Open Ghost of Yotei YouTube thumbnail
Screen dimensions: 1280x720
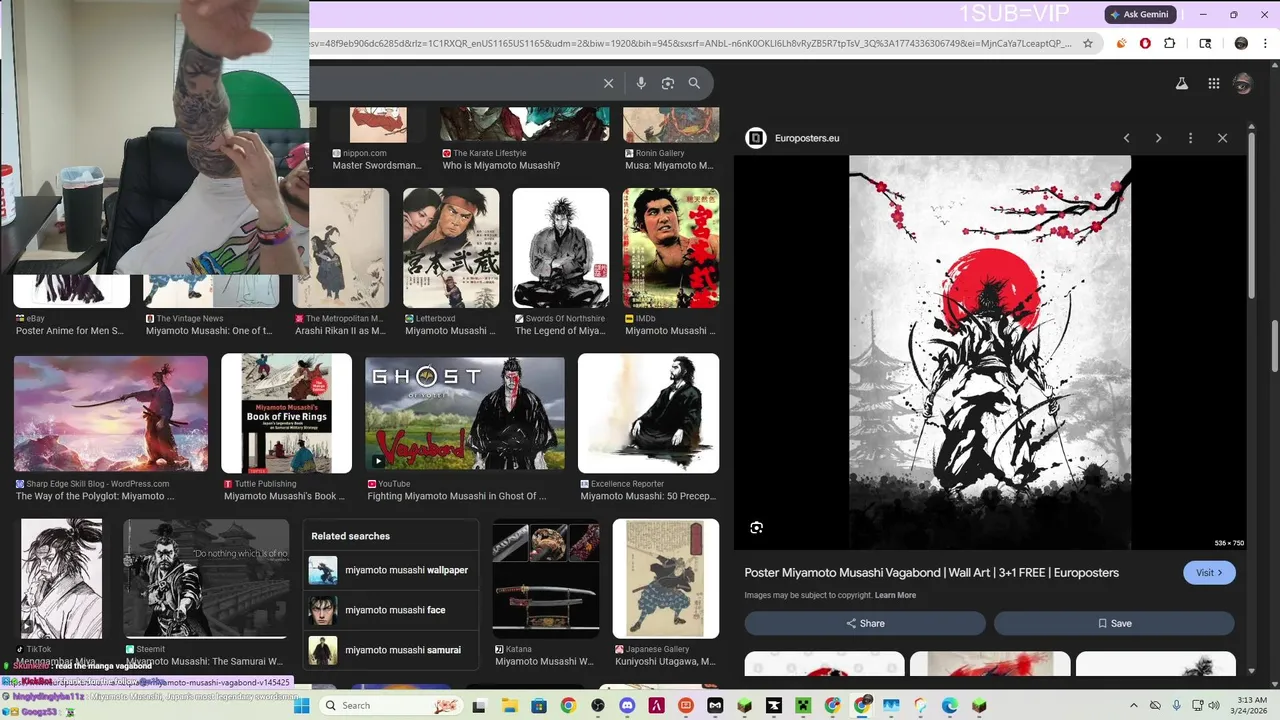465,413
